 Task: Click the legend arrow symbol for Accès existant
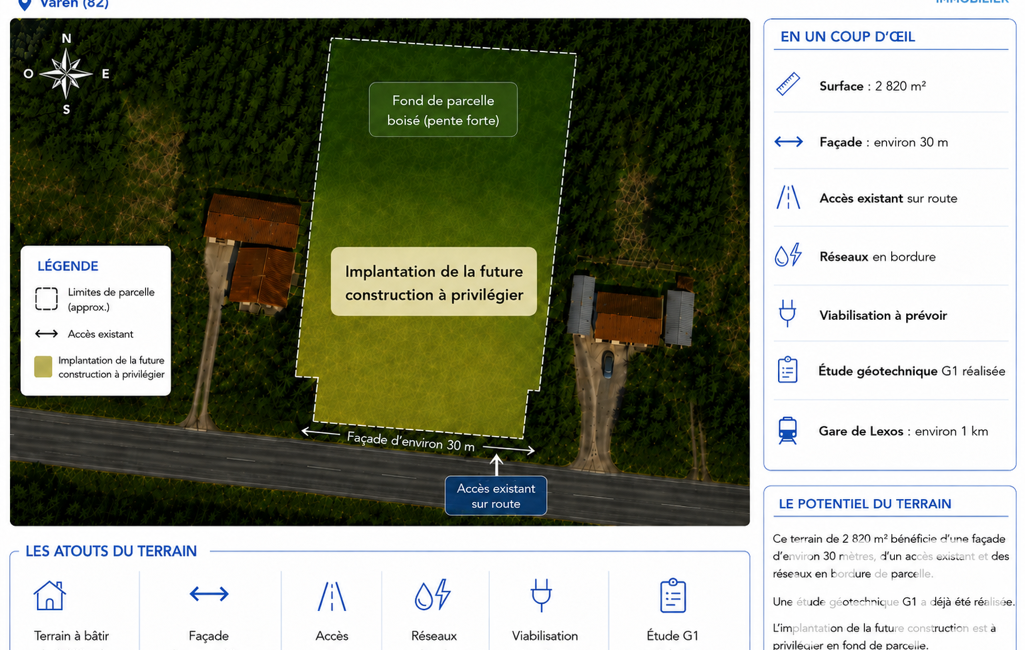click(x=46, y=334)
